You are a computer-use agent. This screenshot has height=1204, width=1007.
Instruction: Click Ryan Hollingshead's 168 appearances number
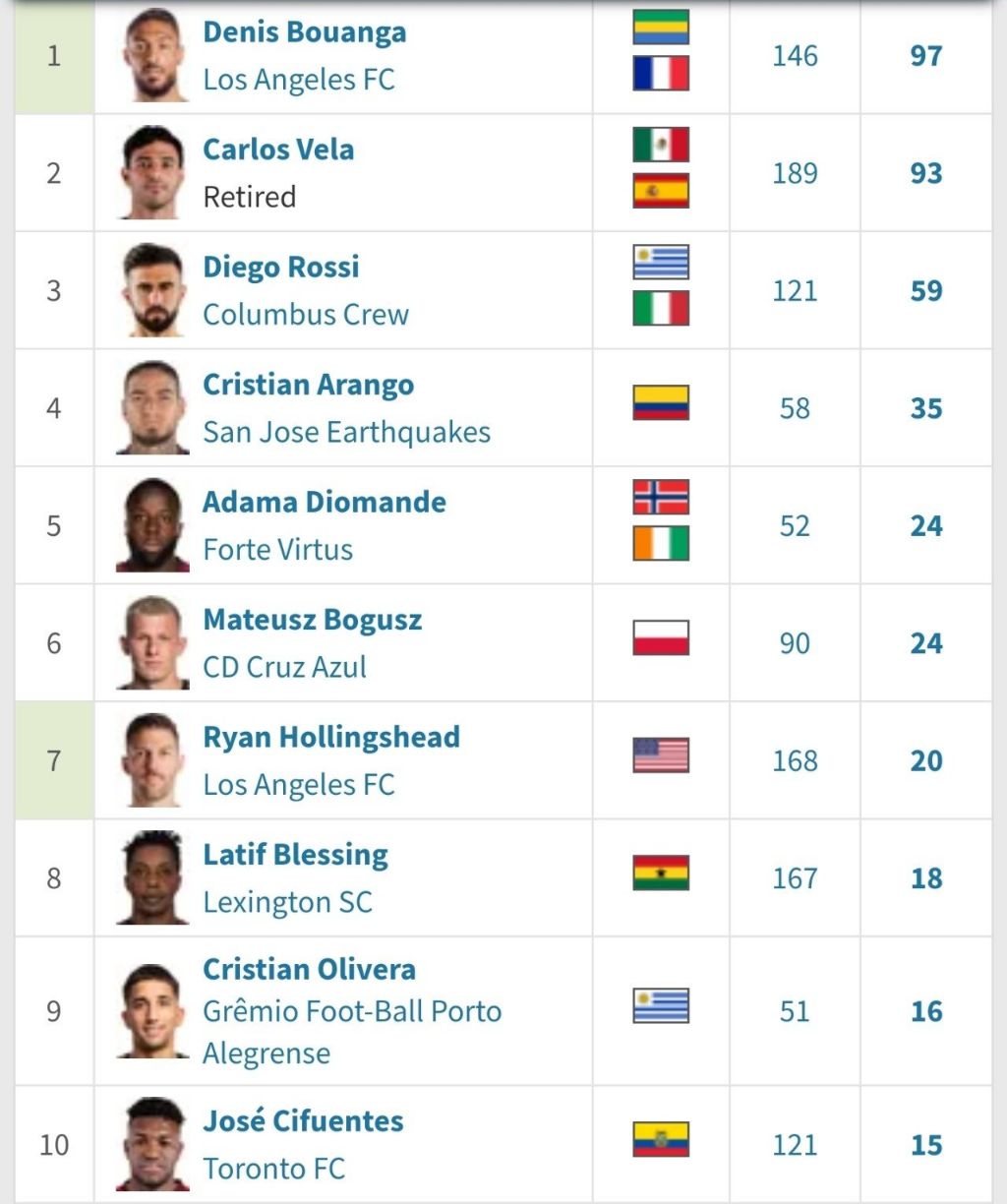[795, 760]
